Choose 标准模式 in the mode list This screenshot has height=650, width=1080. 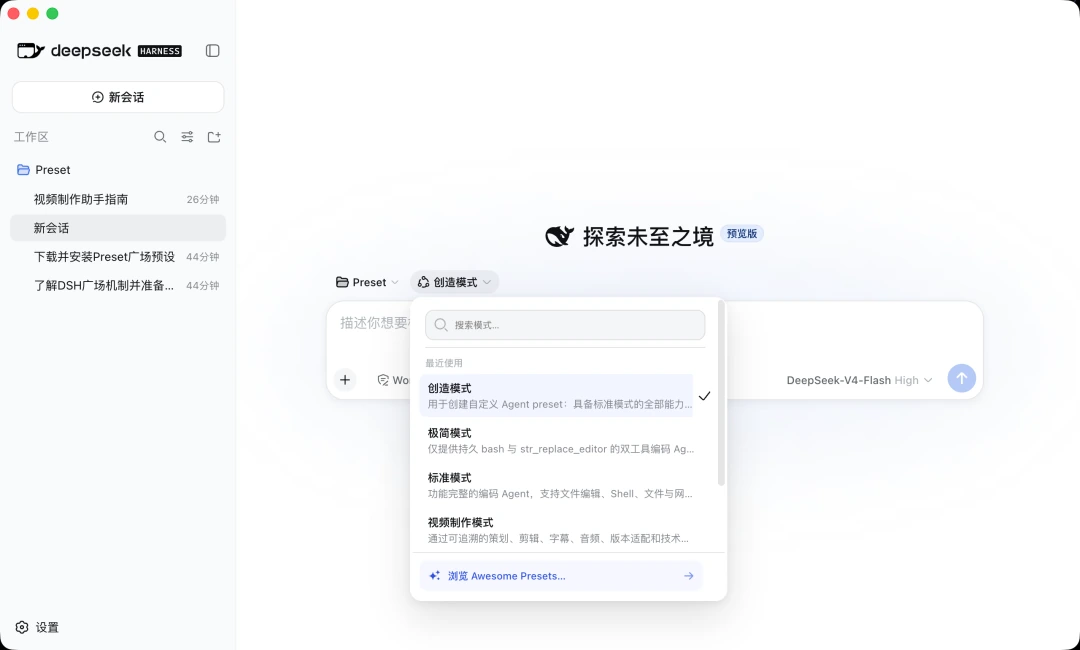point(561,485)
